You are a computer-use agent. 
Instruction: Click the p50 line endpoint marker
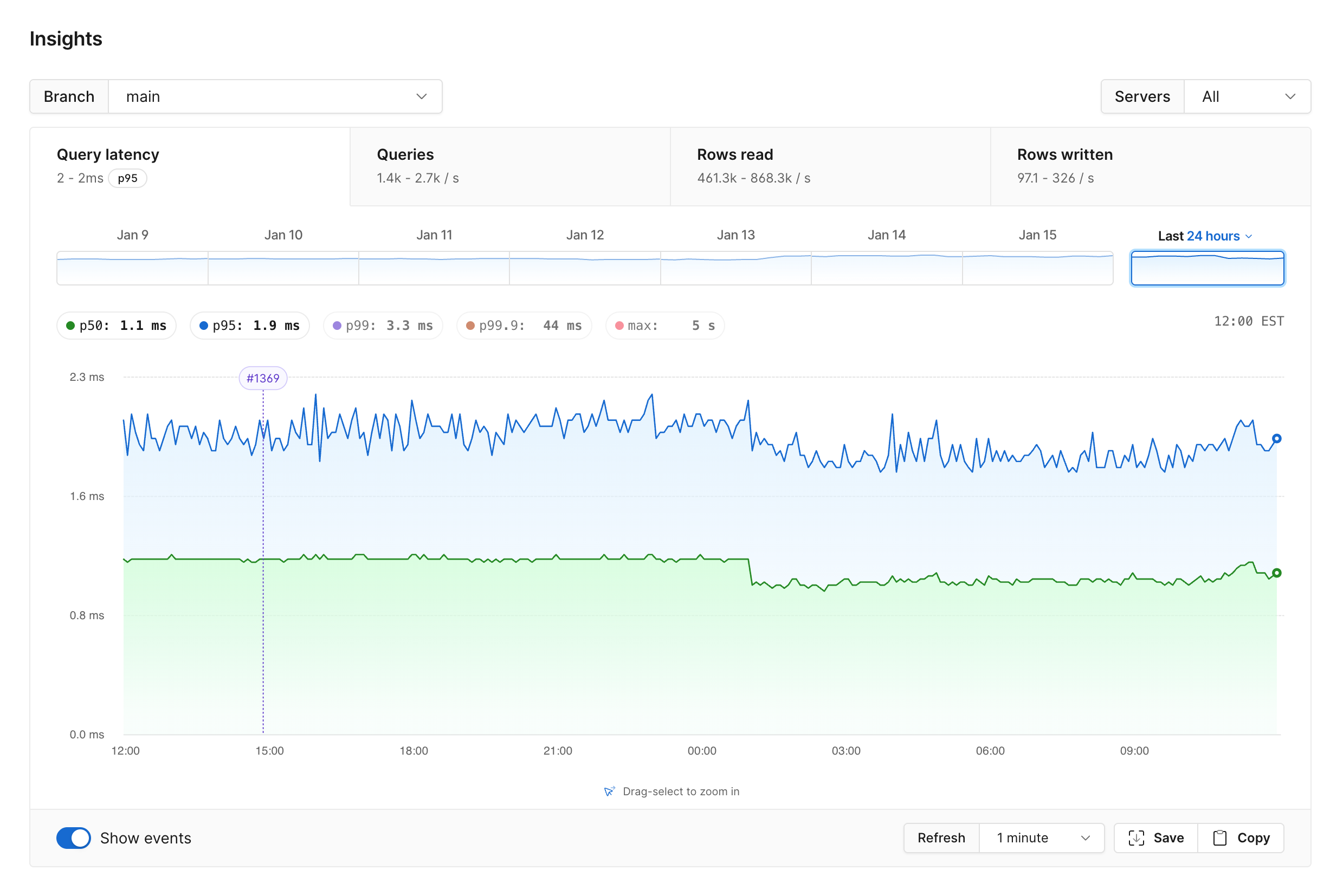click(1276, 573)
